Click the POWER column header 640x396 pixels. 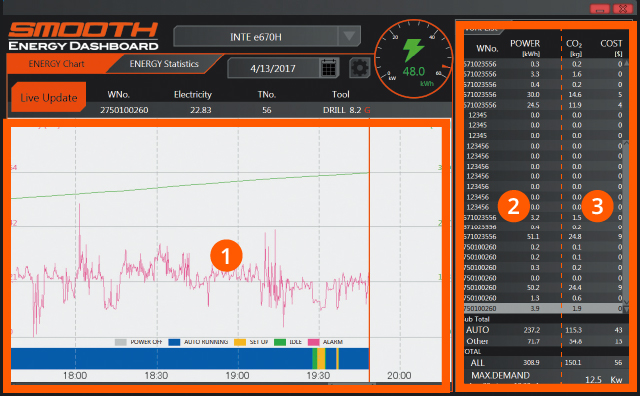tap(525, 47)
